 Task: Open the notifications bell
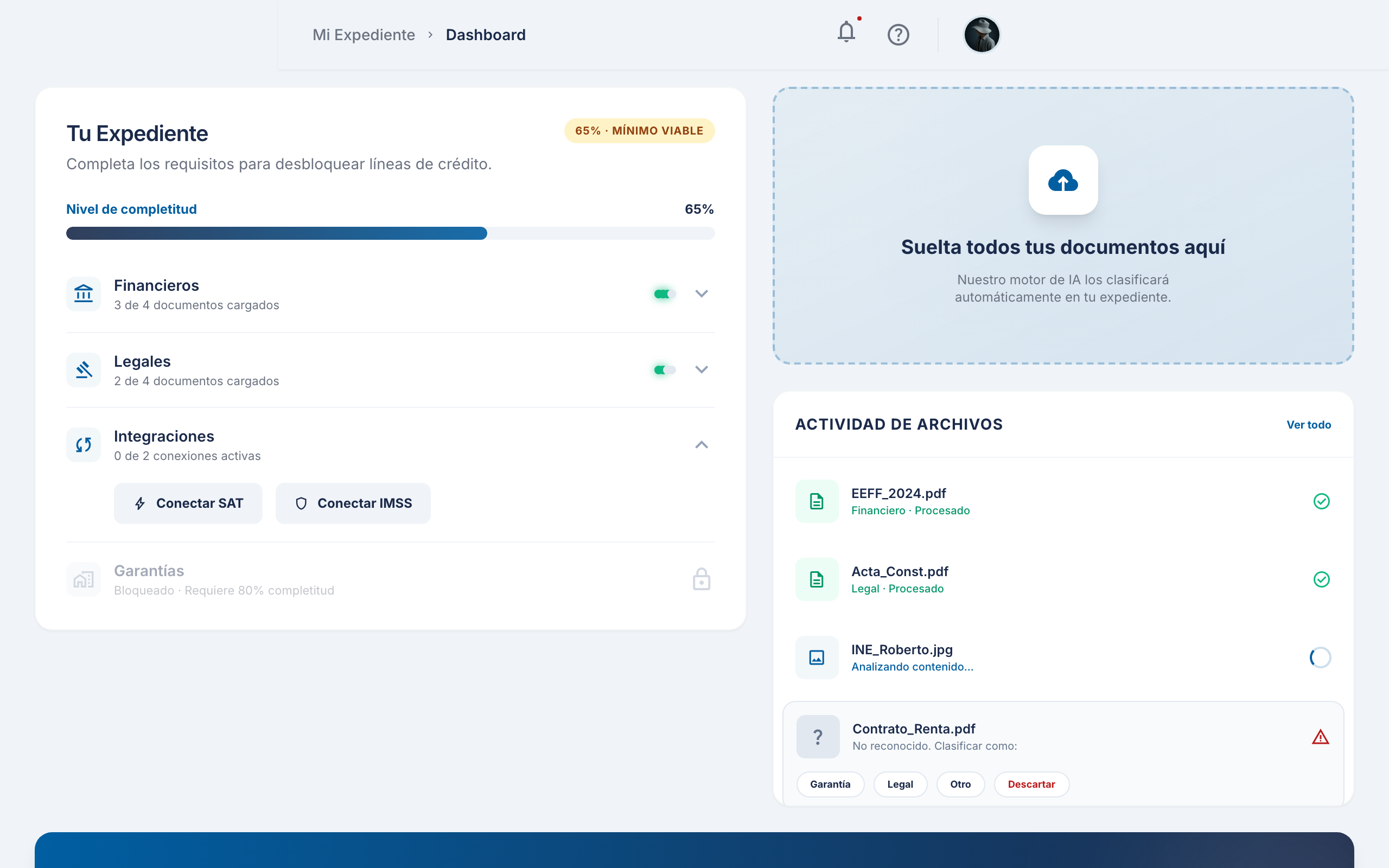point(846,32)
